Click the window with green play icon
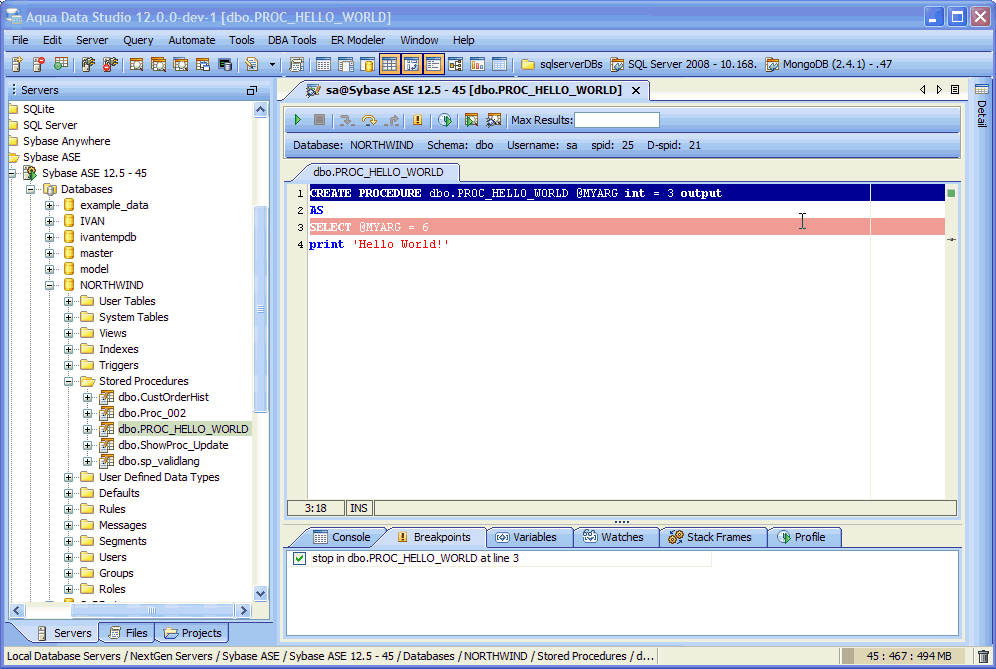 (x=471, y=119)
